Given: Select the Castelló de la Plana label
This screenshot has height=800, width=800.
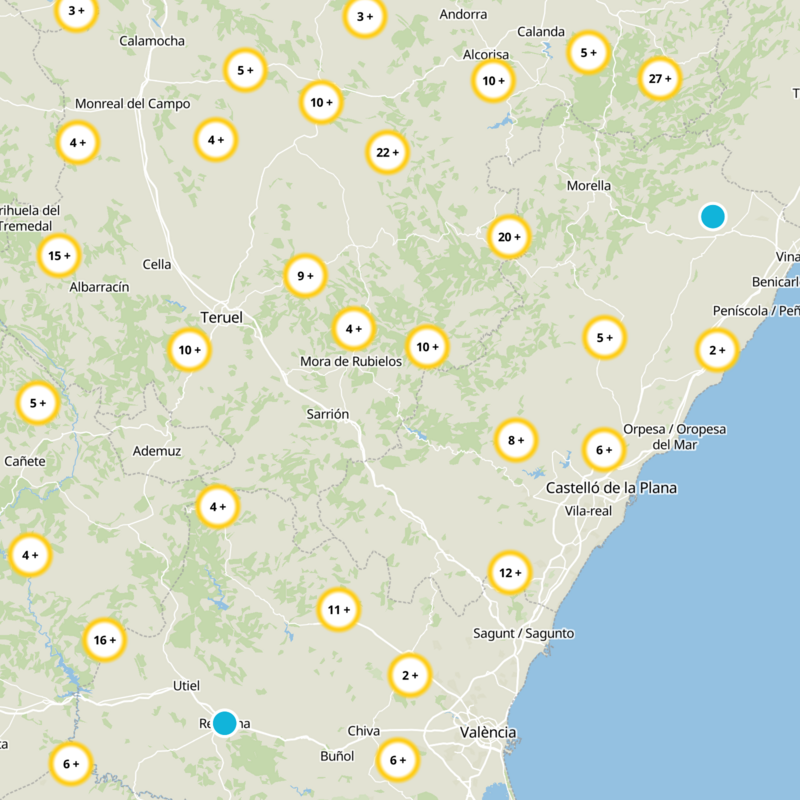Looking at the screenshot, I should (611, 488).
